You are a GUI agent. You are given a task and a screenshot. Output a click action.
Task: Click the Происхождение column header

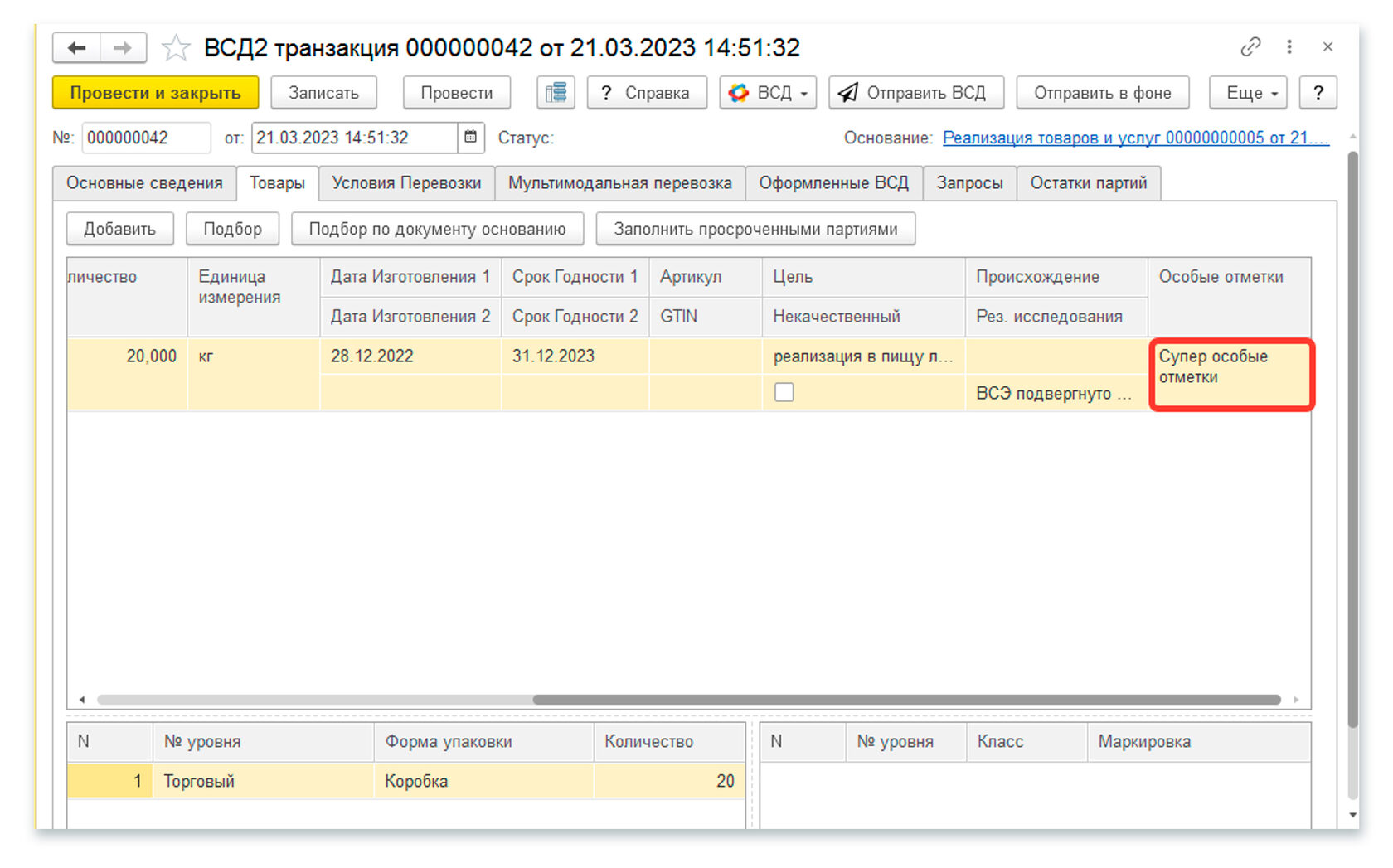pos(1056,277)
